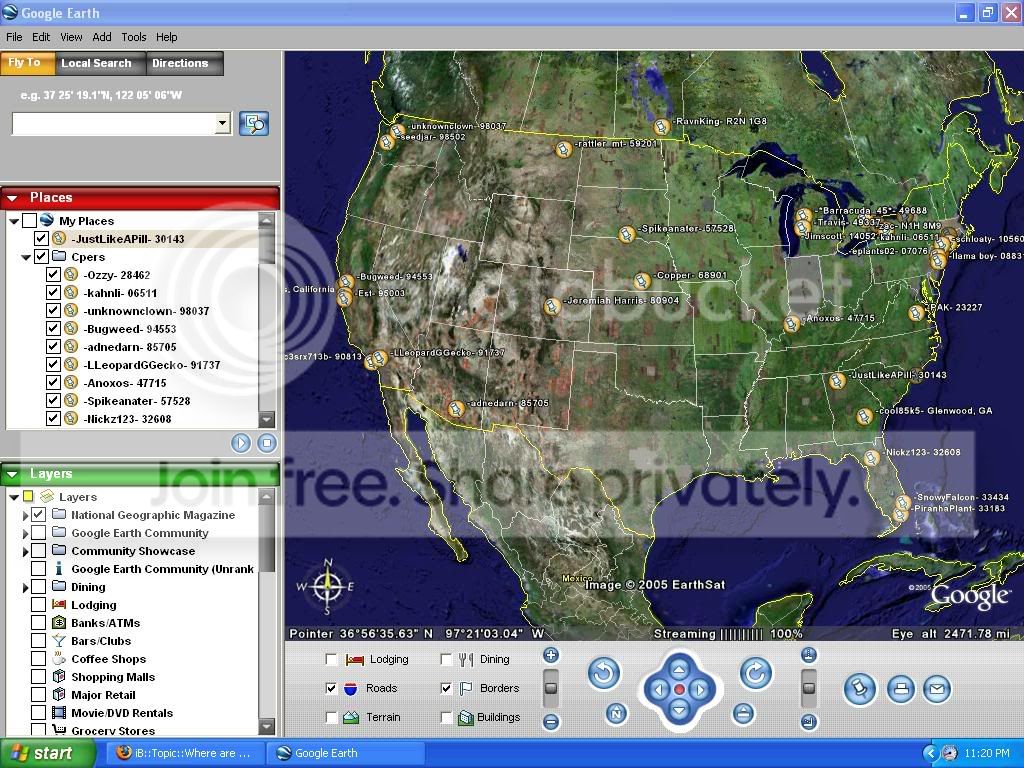Pan the map right with arrow
The height and width of the screenshot is (768, 1024).
point(700,690)
